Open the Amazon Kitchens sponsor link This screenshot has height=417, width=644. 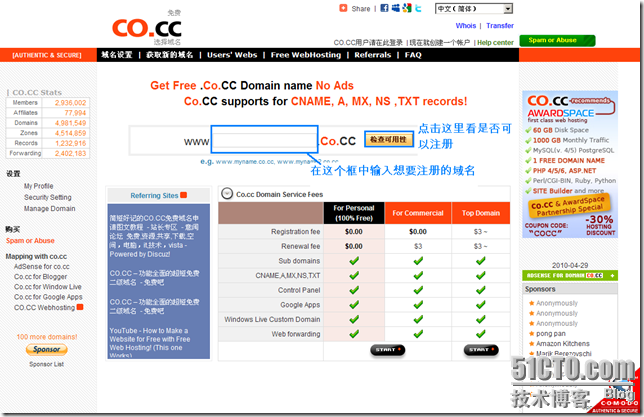coord(563,343)
